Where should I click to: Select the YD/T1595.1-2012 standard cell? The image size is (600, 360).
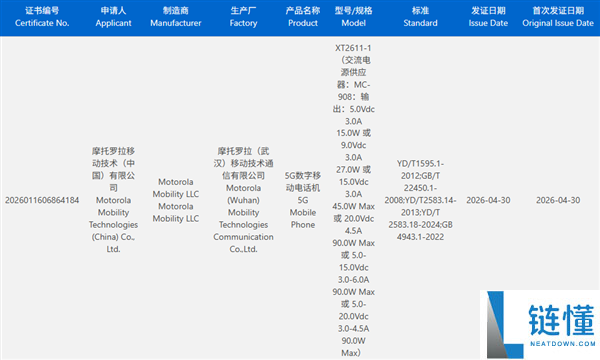(420, 200)
